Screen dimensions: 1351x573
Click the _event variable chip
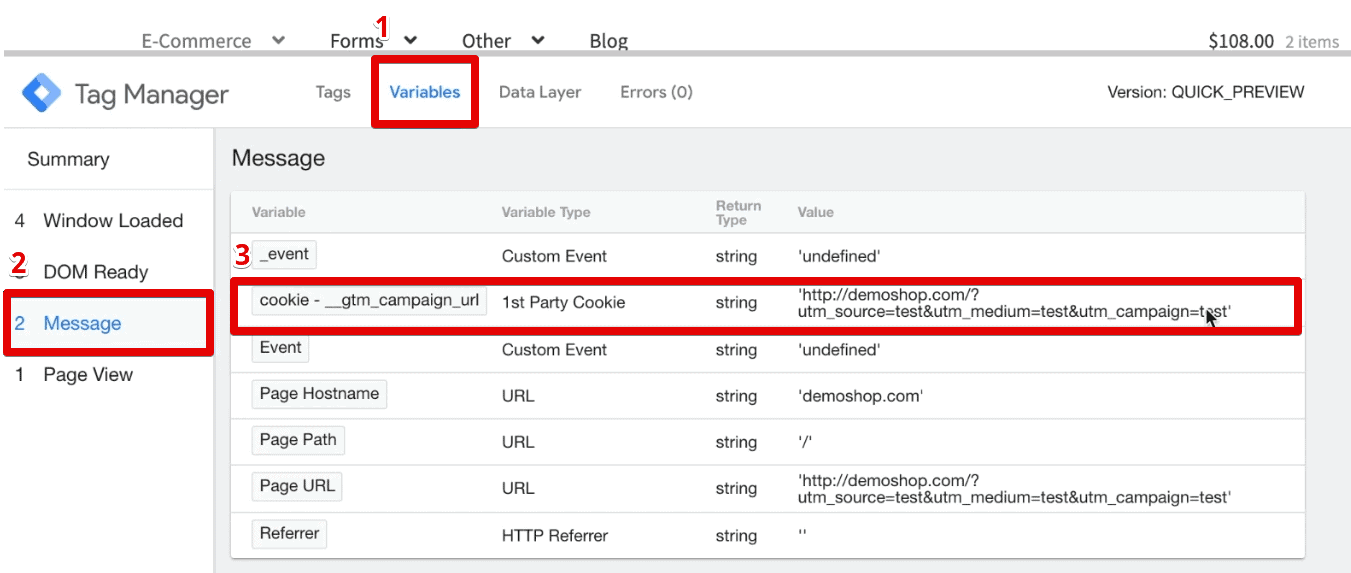tap(284, 255)
